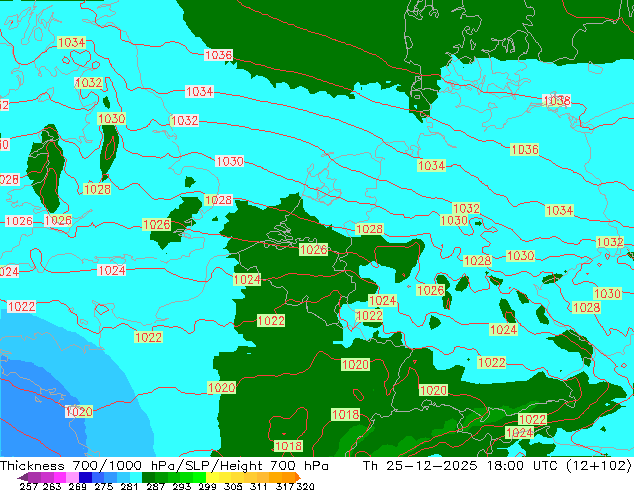634x490 pixels.
Task: Click the yellow-highlighted 1036 isobar label
Action: [x=524, y=150]
